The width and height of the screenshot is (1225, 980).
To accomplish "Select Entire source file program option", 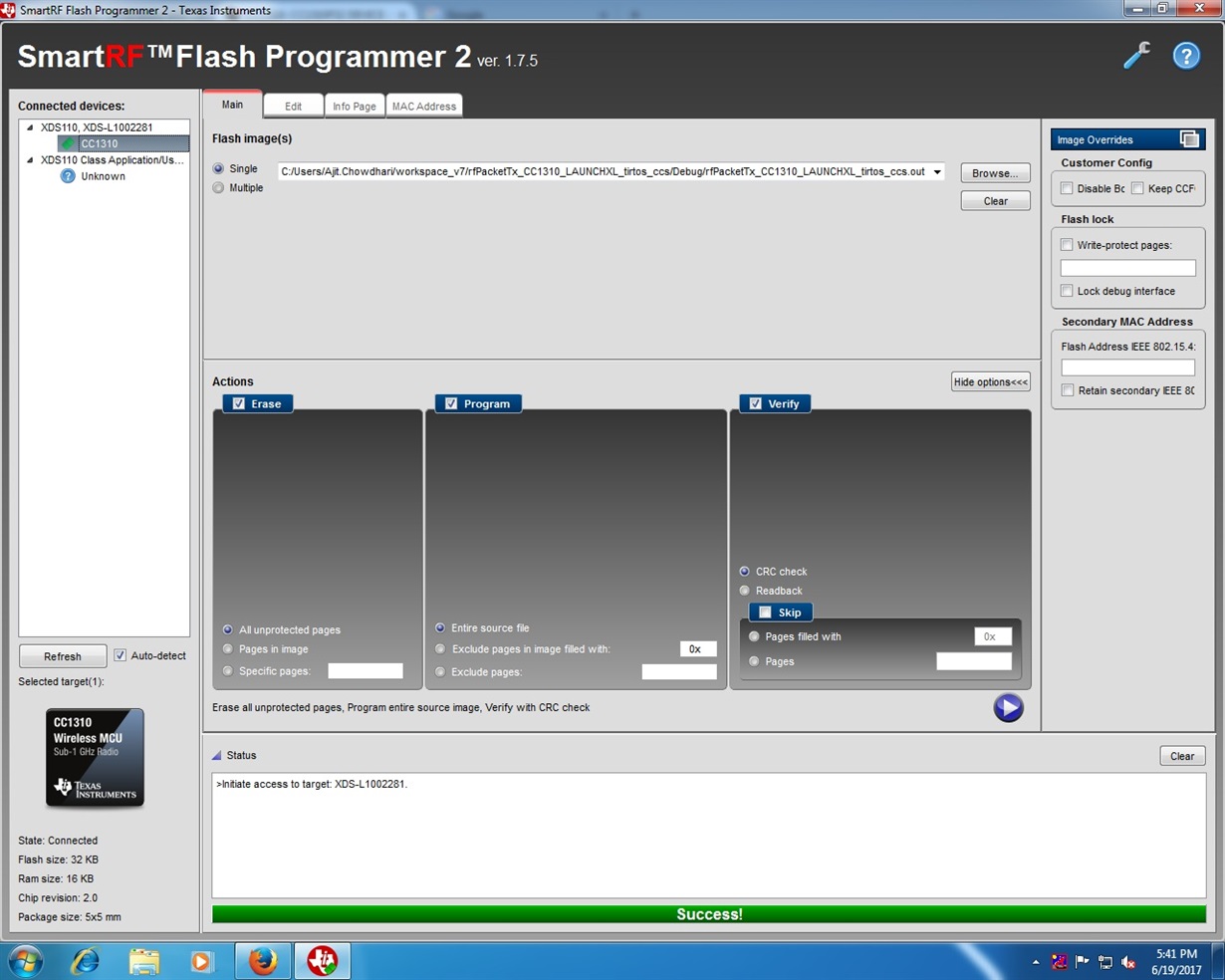I will click(x=440, y=628).
